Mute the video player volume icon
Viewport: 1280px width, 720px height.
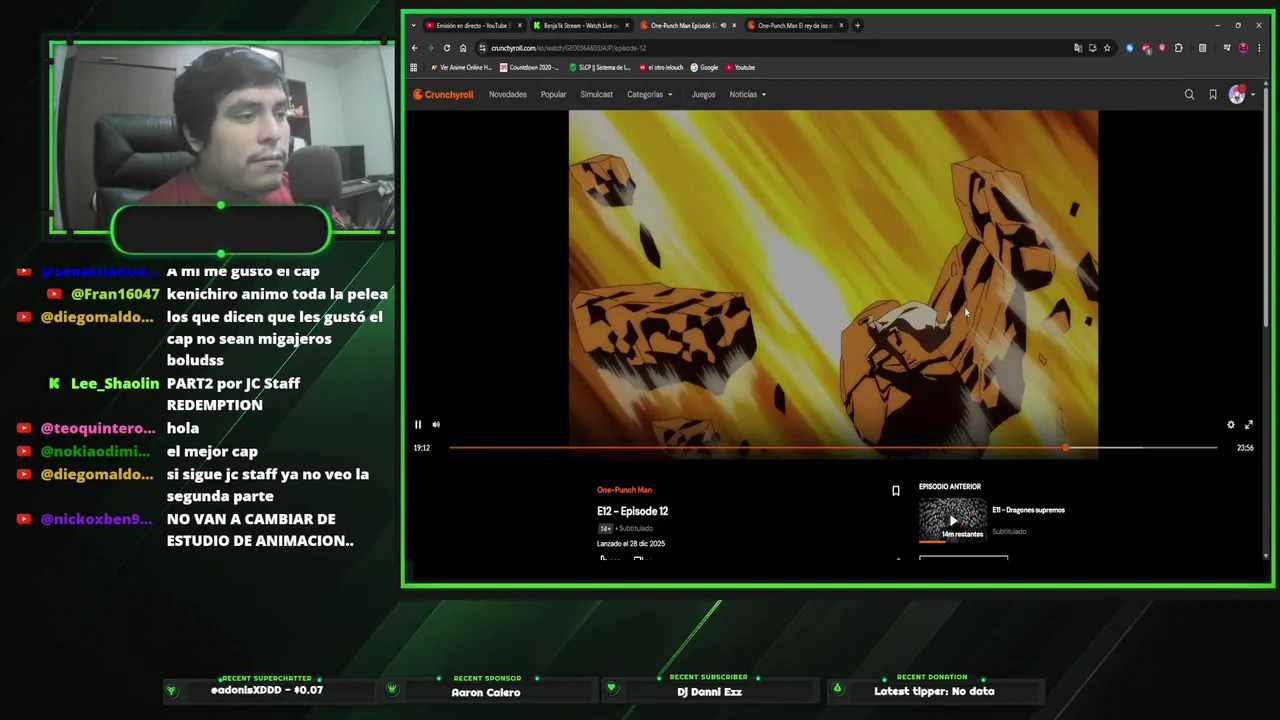click(436, 424)
